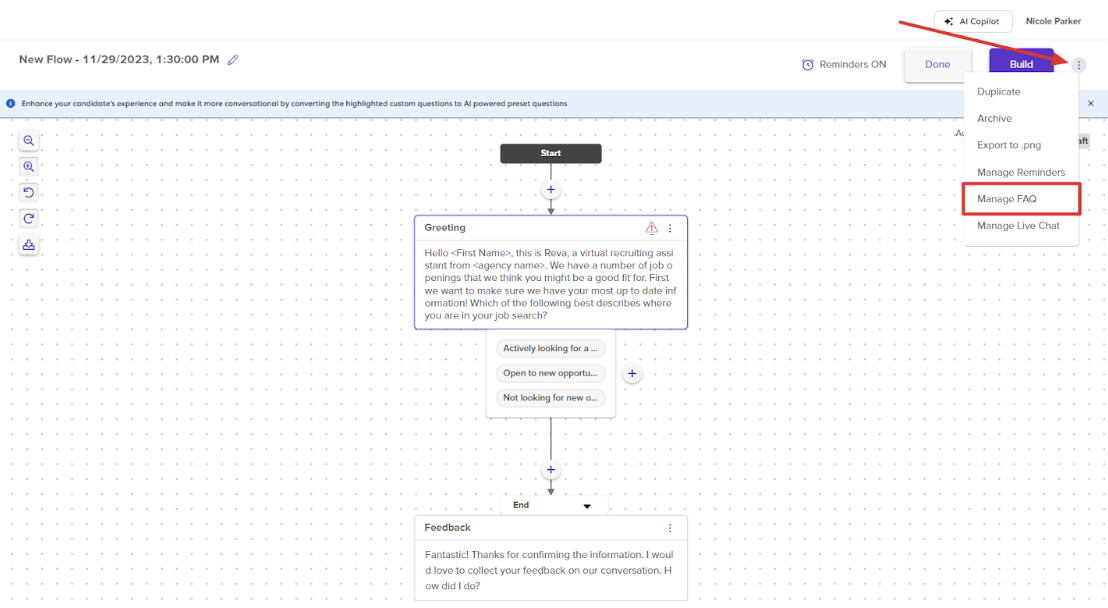Add a step above the End node

tap(551, 469)
